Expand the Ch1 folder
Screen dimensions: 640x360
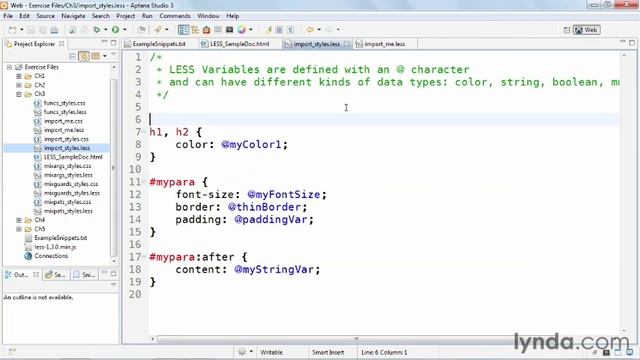19,76
